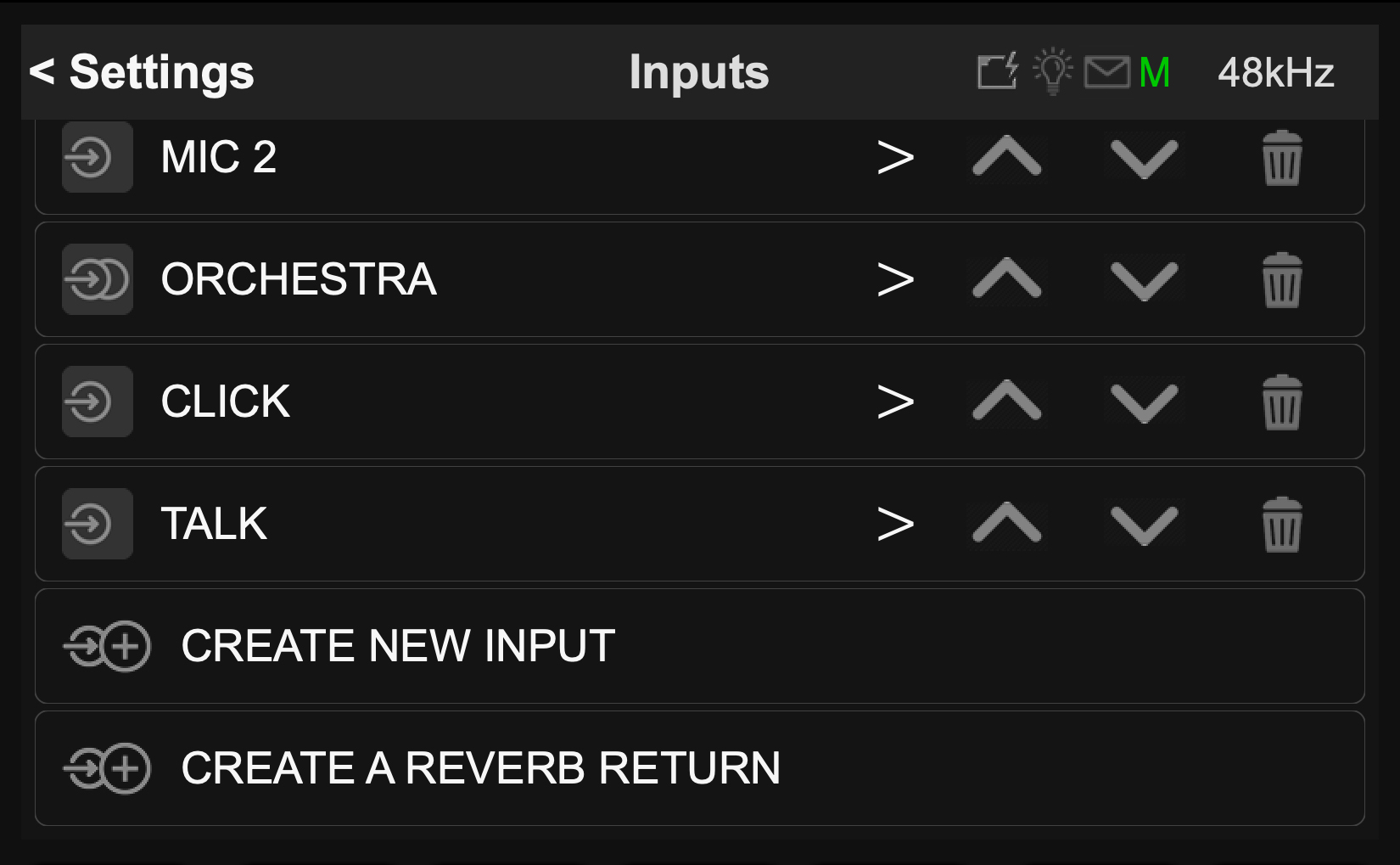This screenshot has width=1400, height=865.
Task: Move ORCHESTRA up in the list
Action: [x=1006, y=278]
